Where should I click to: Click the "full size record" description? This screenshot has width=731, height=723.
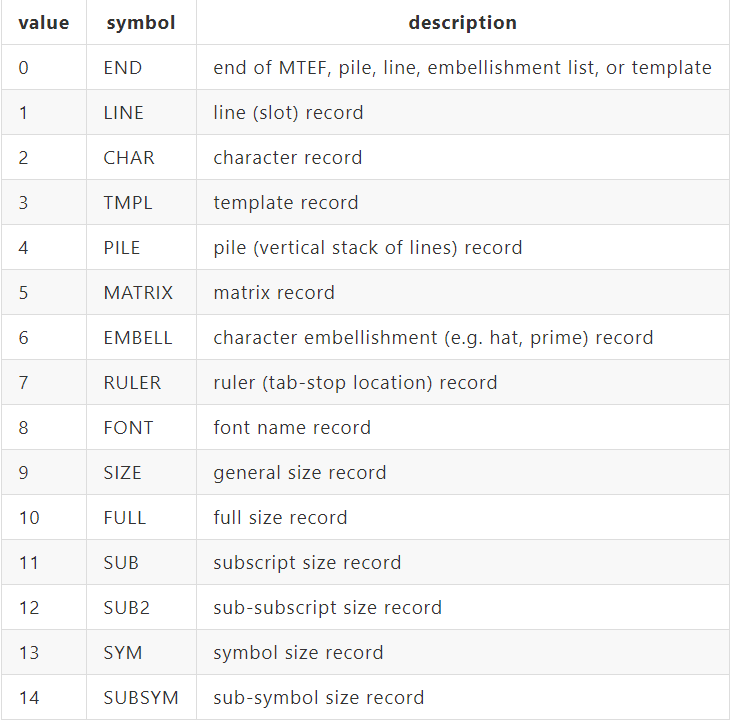280,518
